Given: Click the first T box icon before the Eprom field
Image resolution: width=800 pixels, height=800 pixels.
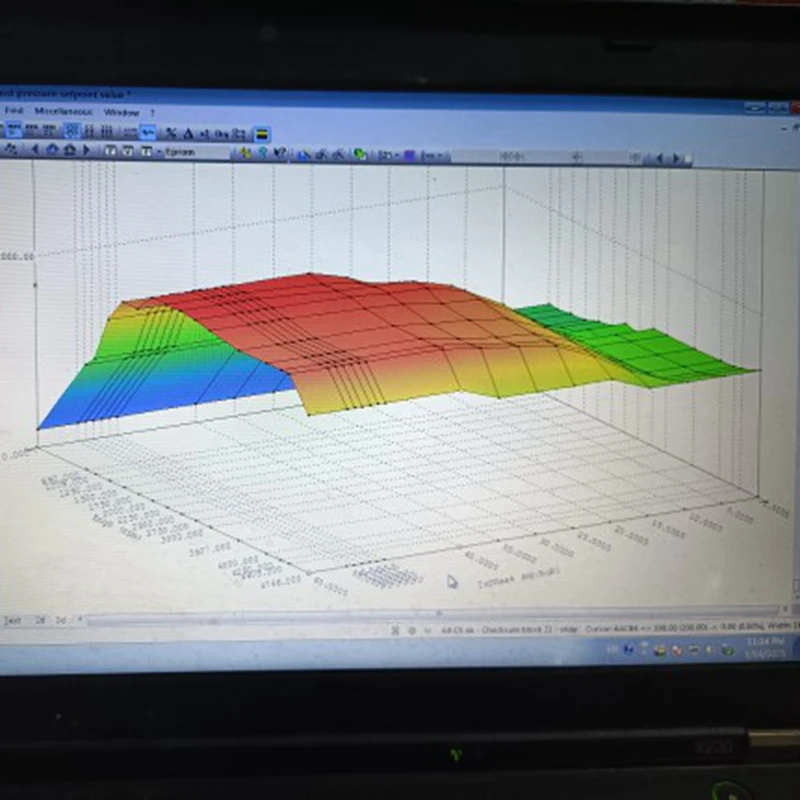Looking at the screenshot, I should (110, 151).
